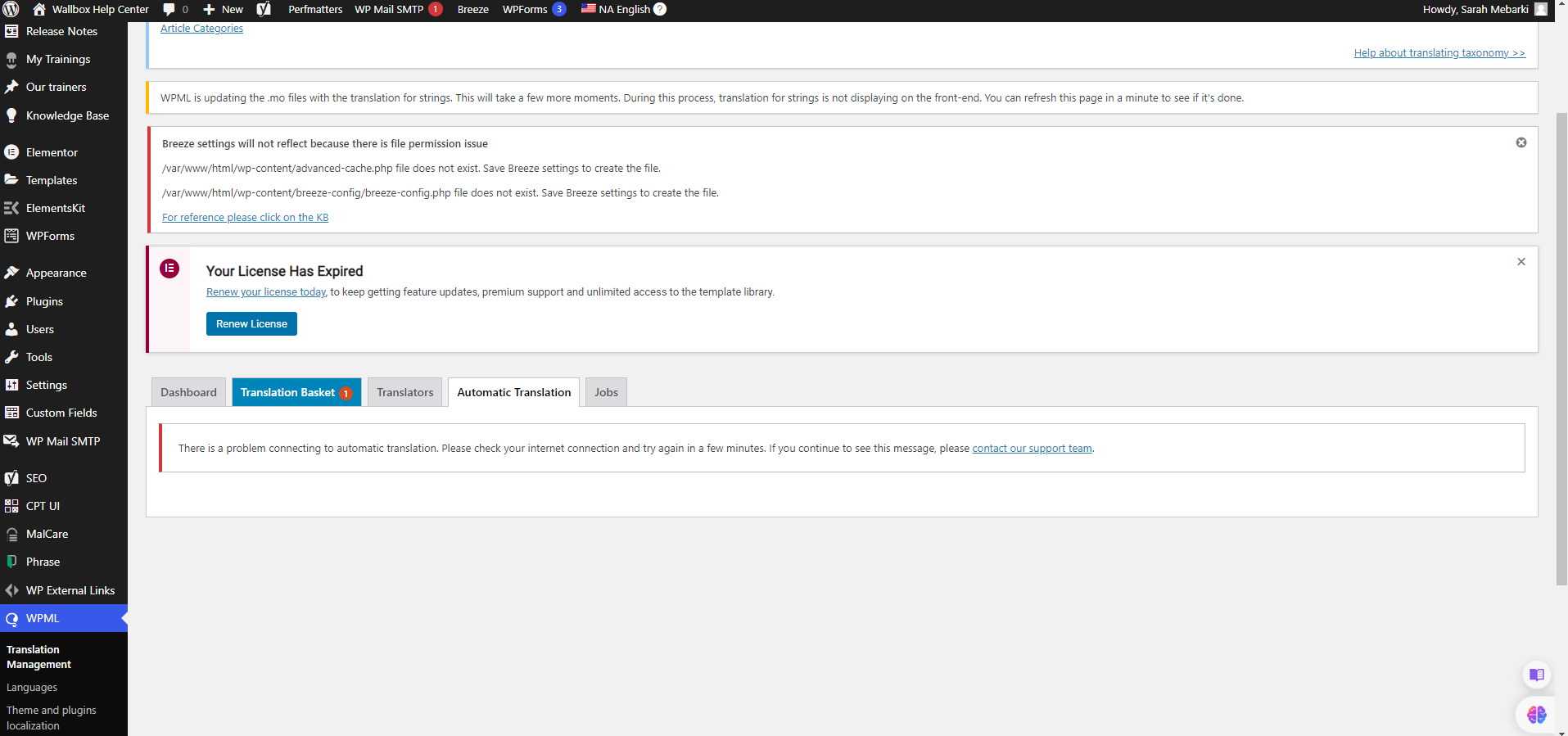The height and width of the screenshot is (736, 1568).
Task: Follow the Article Categories link
Action: point(201,29)
